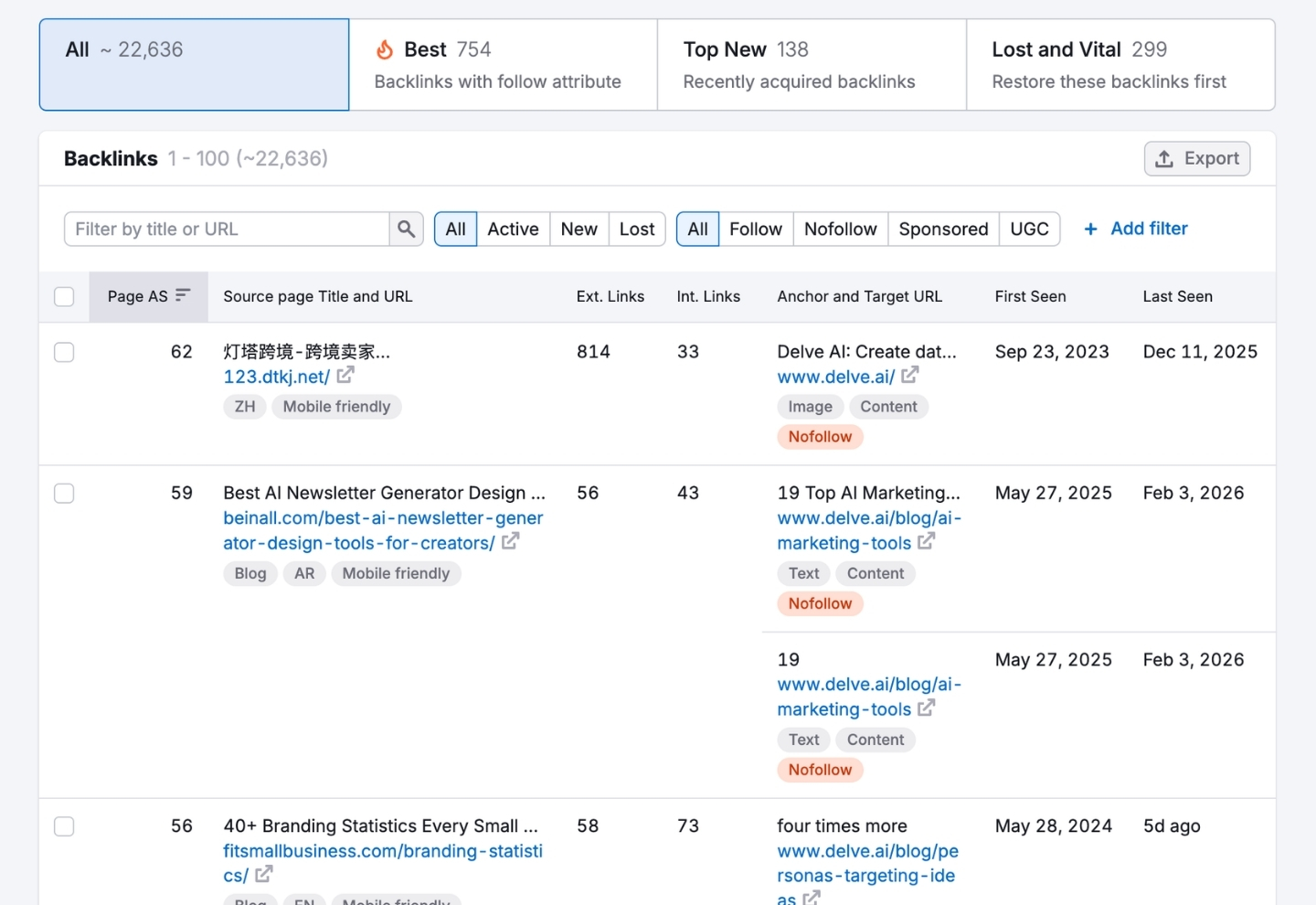The image size is (1316, 905).
Task: Tick the checkbox for the fitsmallbusiness.com row
Action: click(x=64, y=826)
